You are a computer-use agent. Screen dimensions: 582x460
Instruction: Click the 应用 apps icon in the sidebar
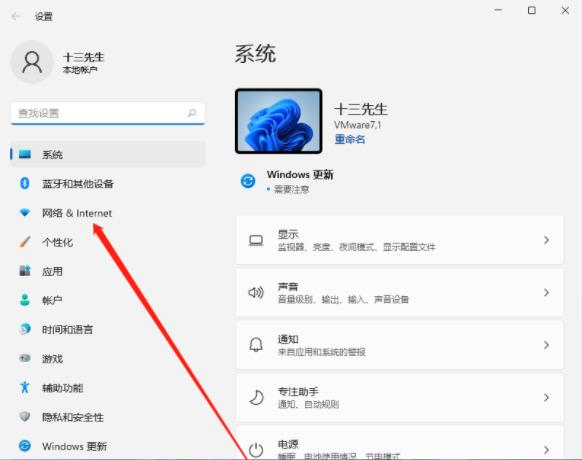[25, 271]
